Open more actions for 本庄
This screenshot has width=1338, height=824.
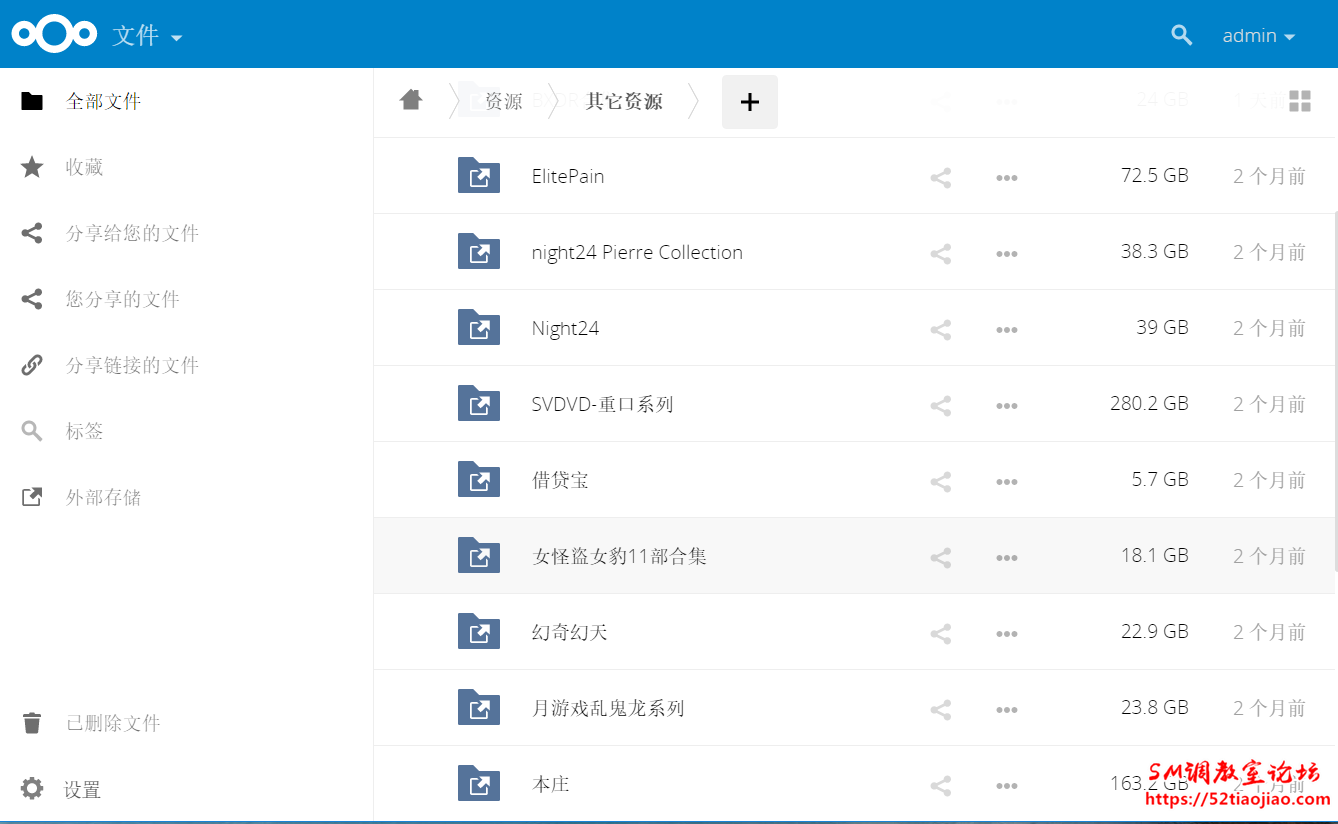(1007, 786)
